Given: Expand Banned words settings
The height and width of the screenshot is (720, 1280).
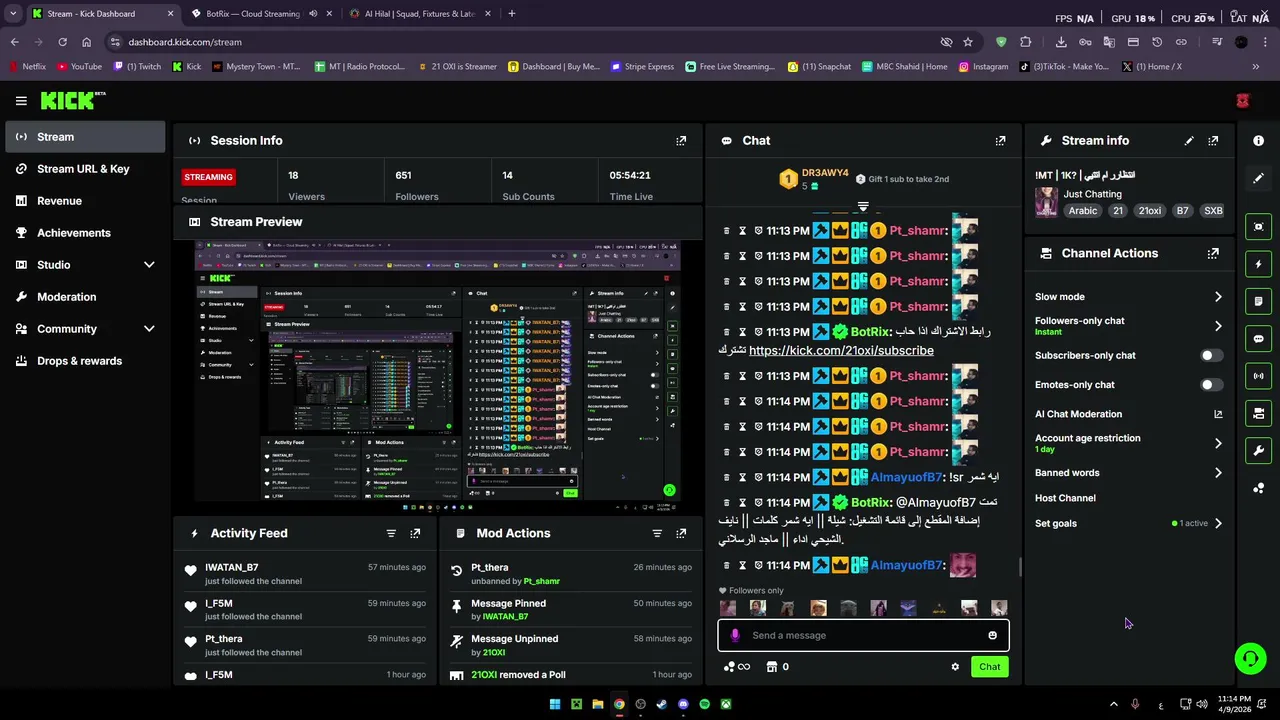Looking at the screenshot, I should tap(1218, 473).
